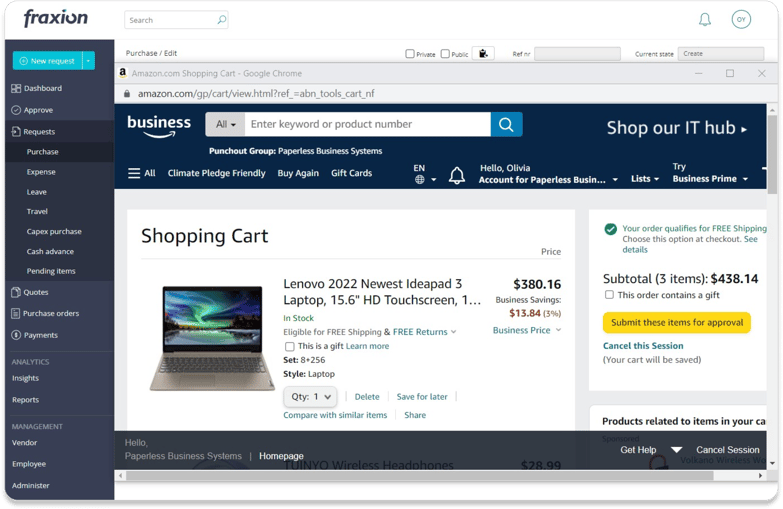Click the paste icon beside Public checkbox
Image resolution: width=783 pixels, height=509 pixels.
[483, 53]
